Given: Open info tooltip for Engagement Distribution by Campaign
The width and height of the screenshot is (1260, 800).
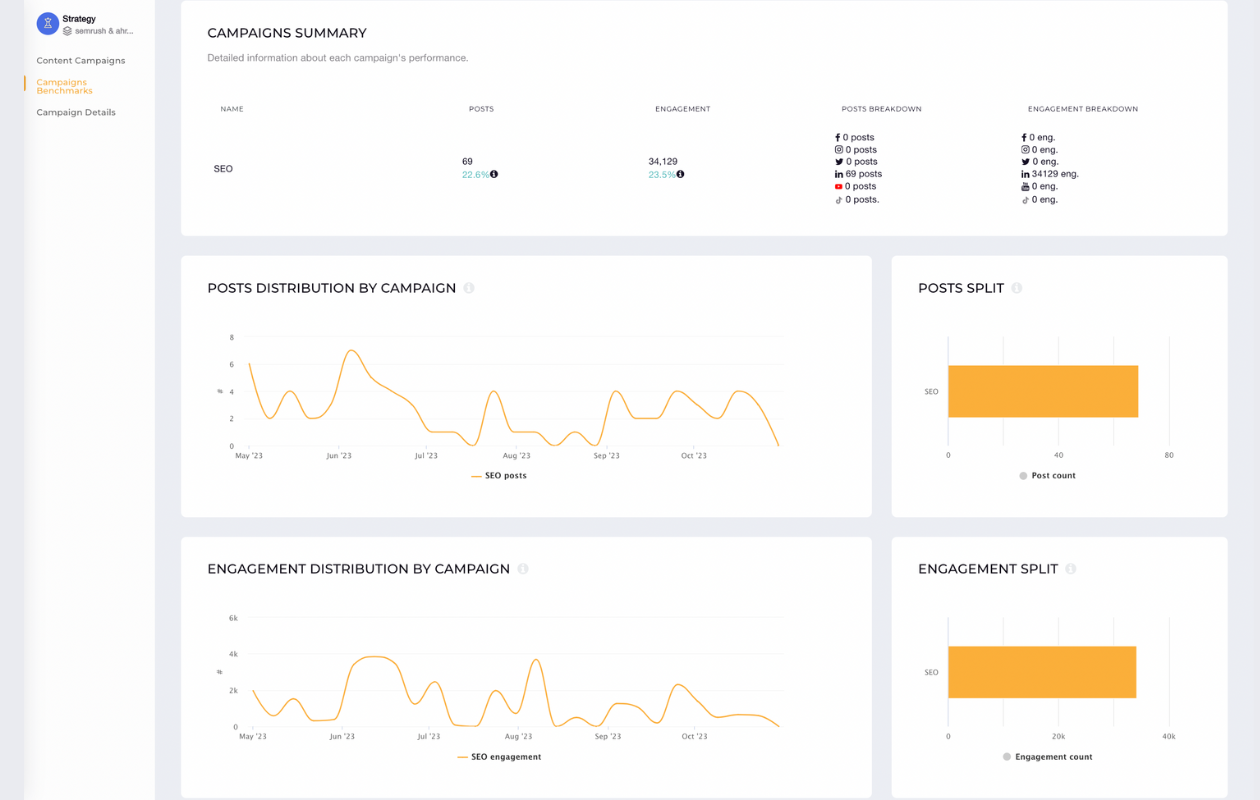Looking at the screenshot, I should [523, 569].
